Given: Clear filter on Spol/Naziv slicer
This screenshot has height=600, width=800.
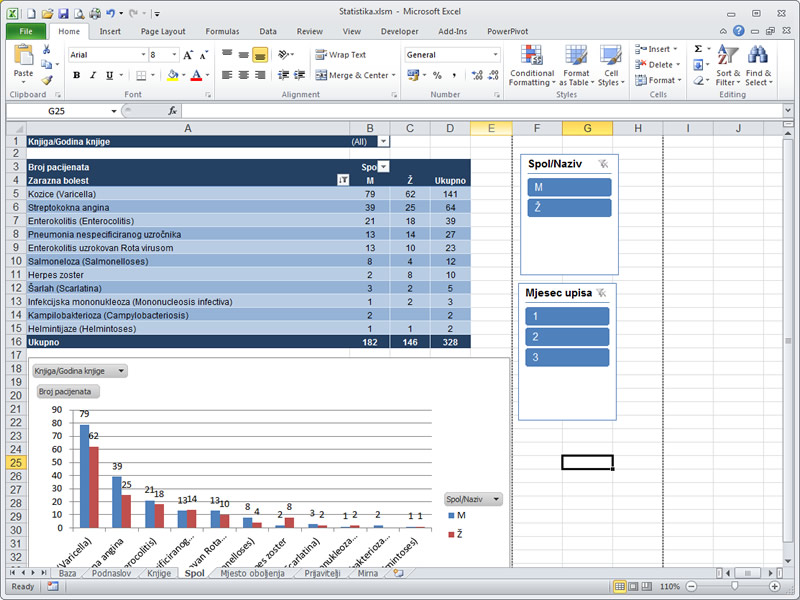Looking at the screenshot, I should [603, 164].
